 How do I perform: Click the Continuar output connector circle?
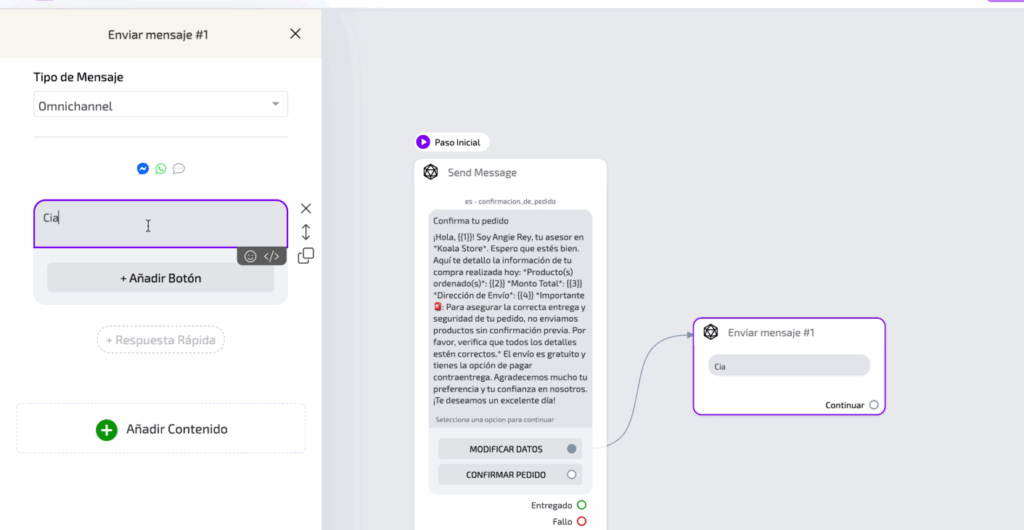(874, 405)
